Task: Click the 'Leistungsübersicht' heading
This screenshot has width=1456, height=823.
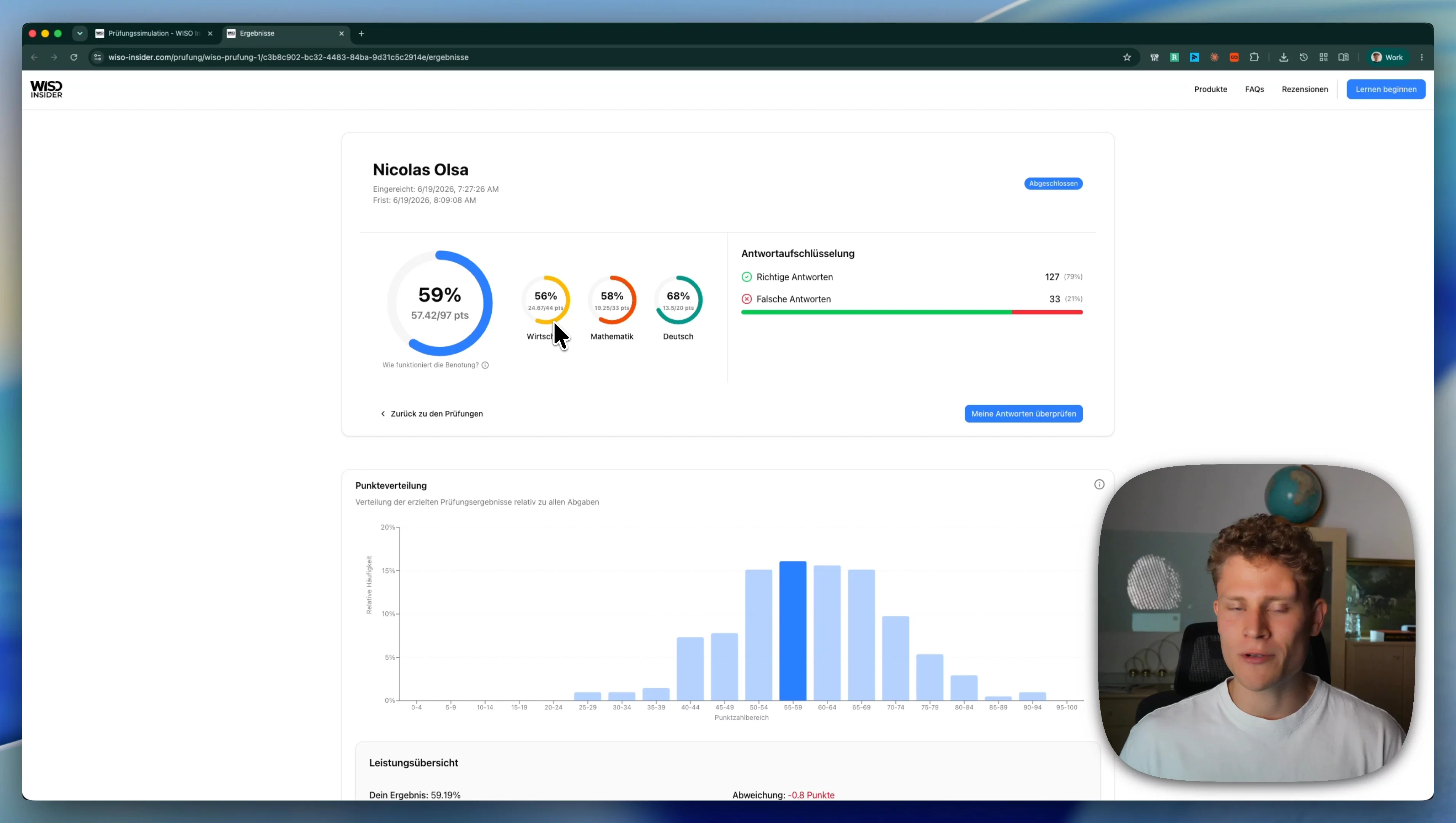Action: click(x=413, y=762)
